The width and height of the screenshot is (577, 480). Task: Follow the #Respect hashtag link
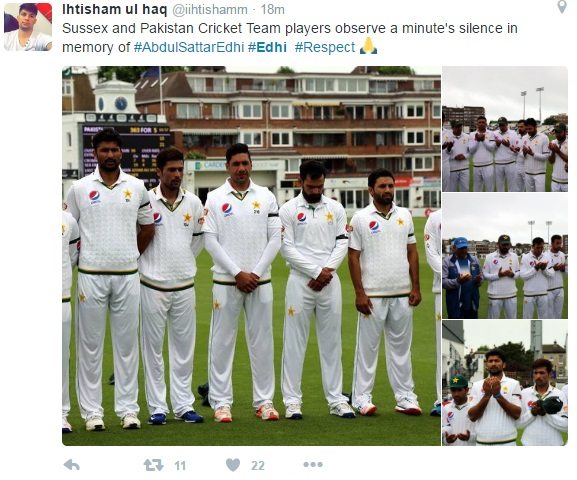[x=325, y=47]
